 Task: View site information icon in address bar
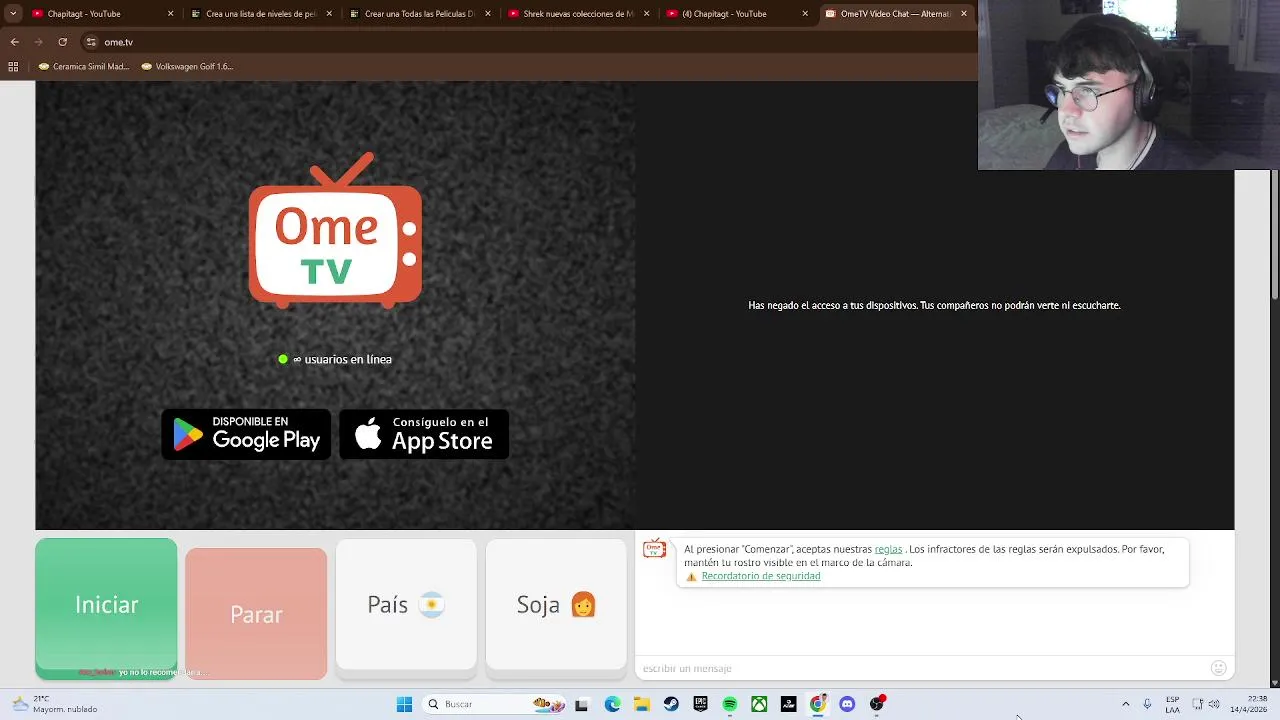(91, 42)
